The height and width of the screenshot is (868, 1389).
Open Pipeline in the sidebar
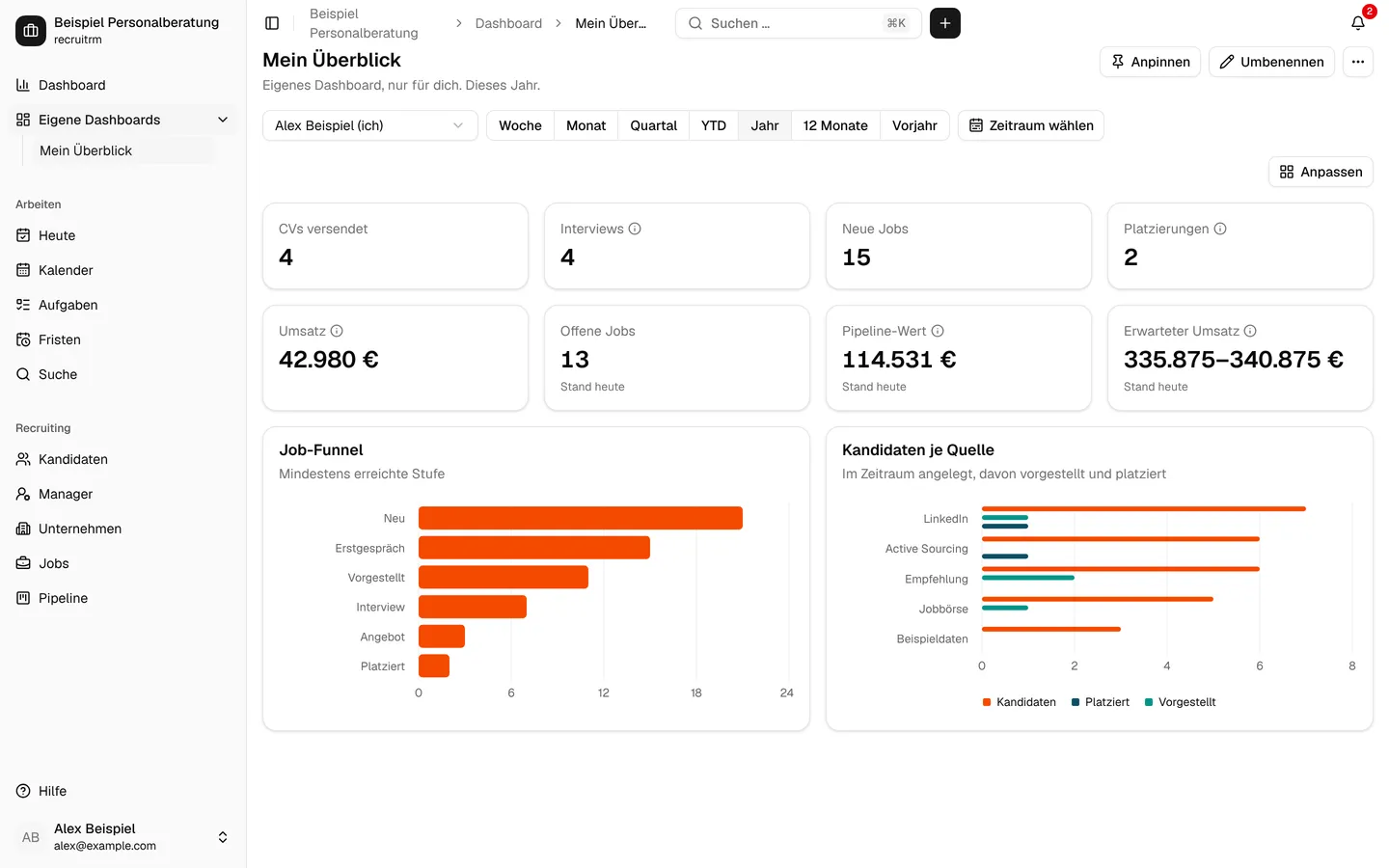(x=123, y=598)
